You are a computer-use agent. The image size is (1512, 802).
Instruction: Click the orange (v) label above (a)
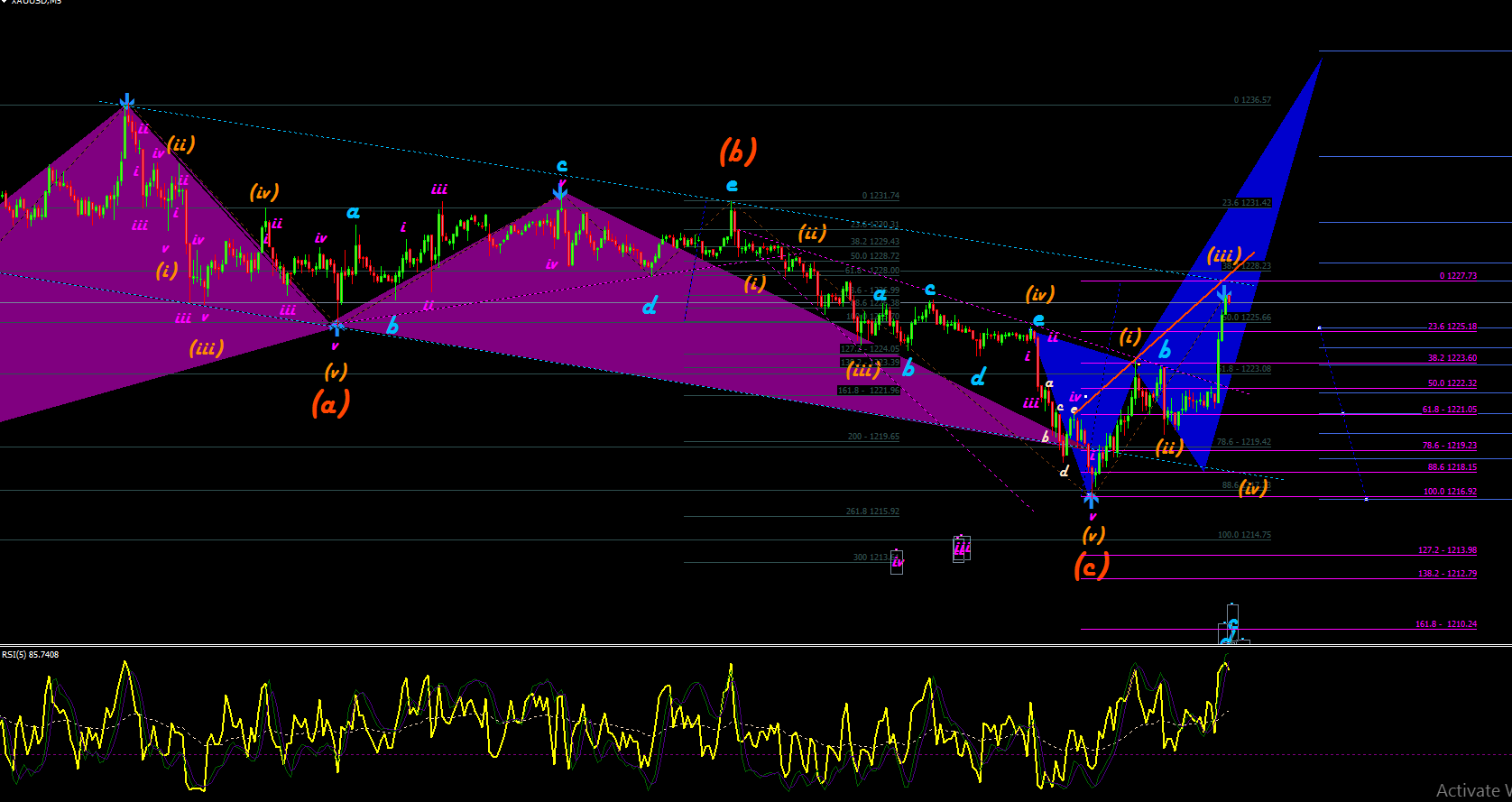[336, 371]
